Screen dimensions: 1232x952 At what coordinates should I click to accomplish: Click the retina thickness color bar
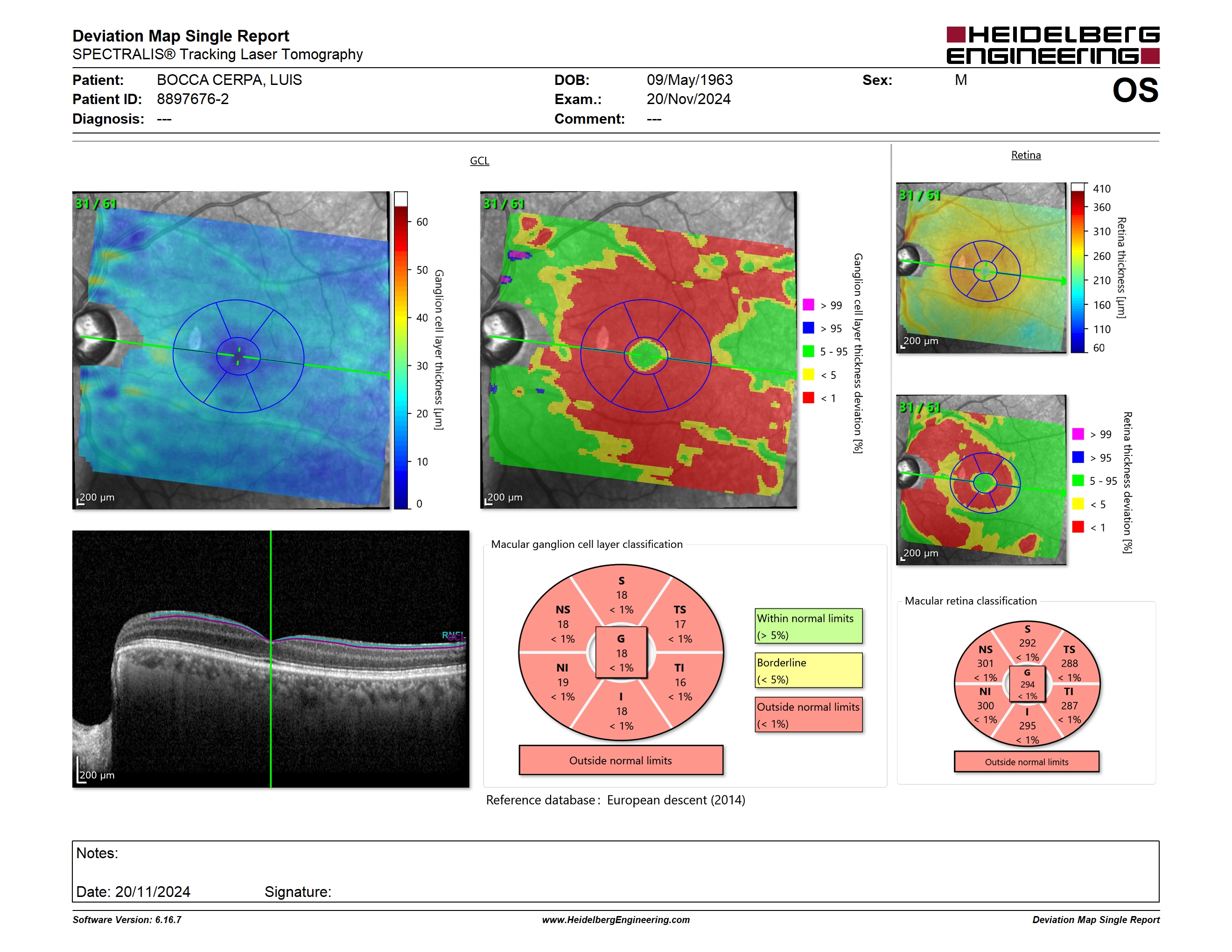[1078, 268]
